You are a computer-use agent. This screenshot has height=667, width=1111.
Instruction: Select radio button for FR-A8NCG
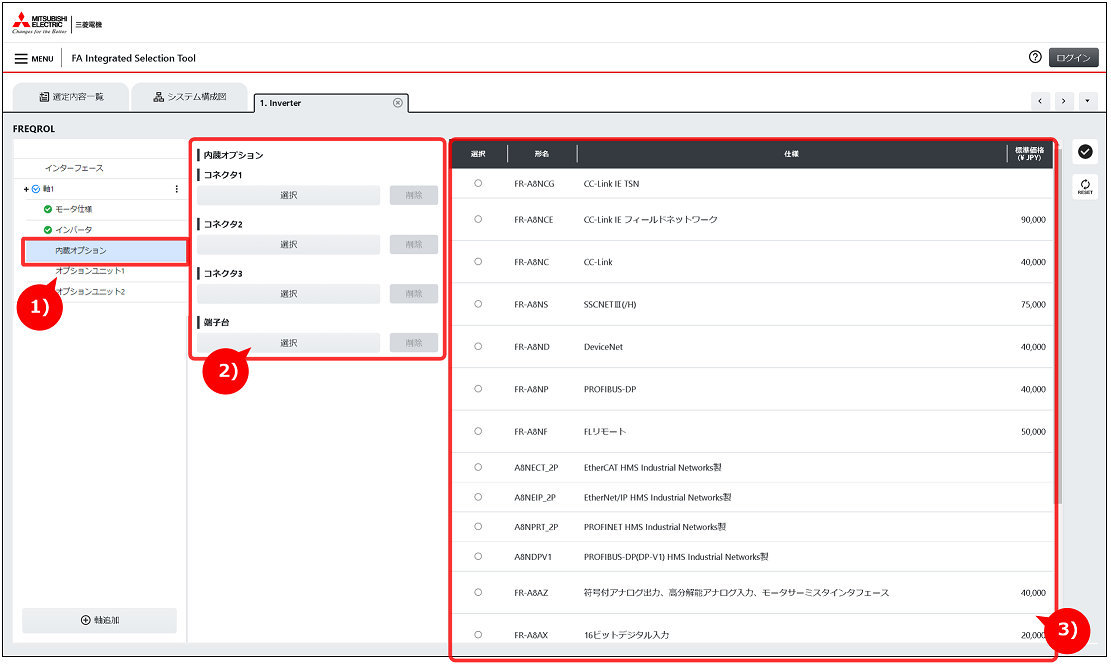478,184
